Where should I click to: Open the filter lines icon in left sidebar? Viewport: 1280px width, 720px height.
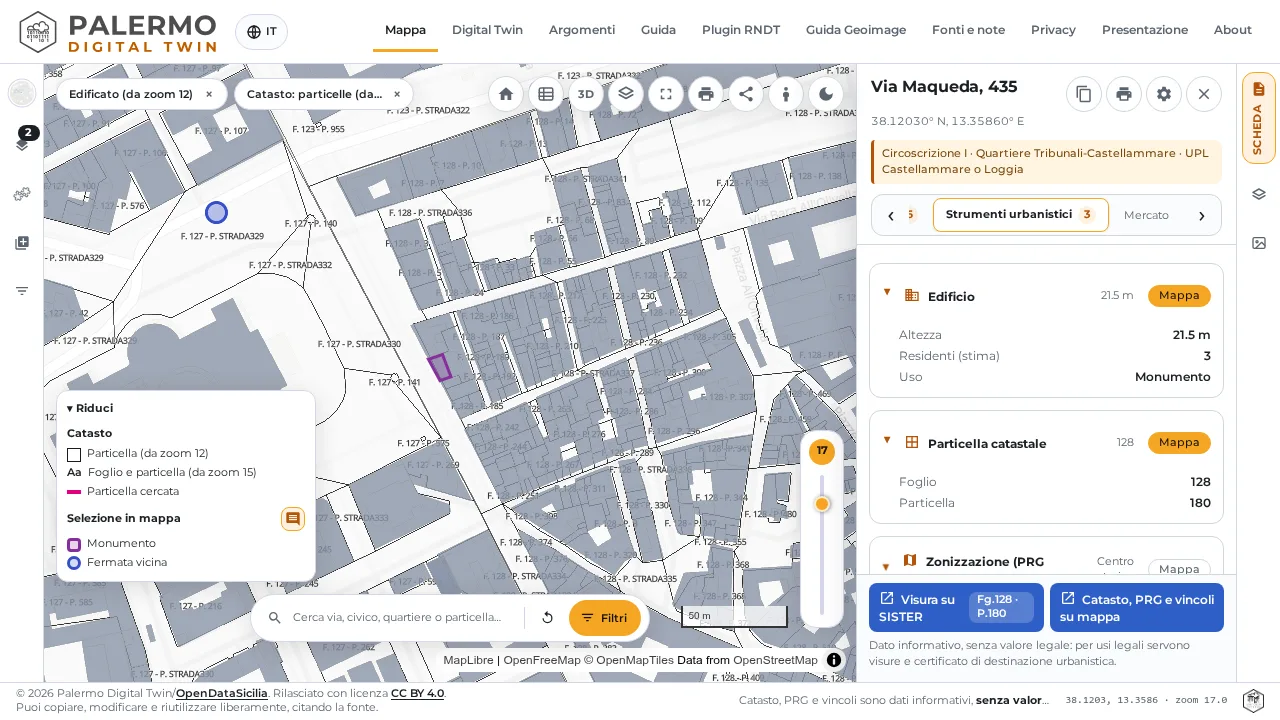(x=22, y=291)
